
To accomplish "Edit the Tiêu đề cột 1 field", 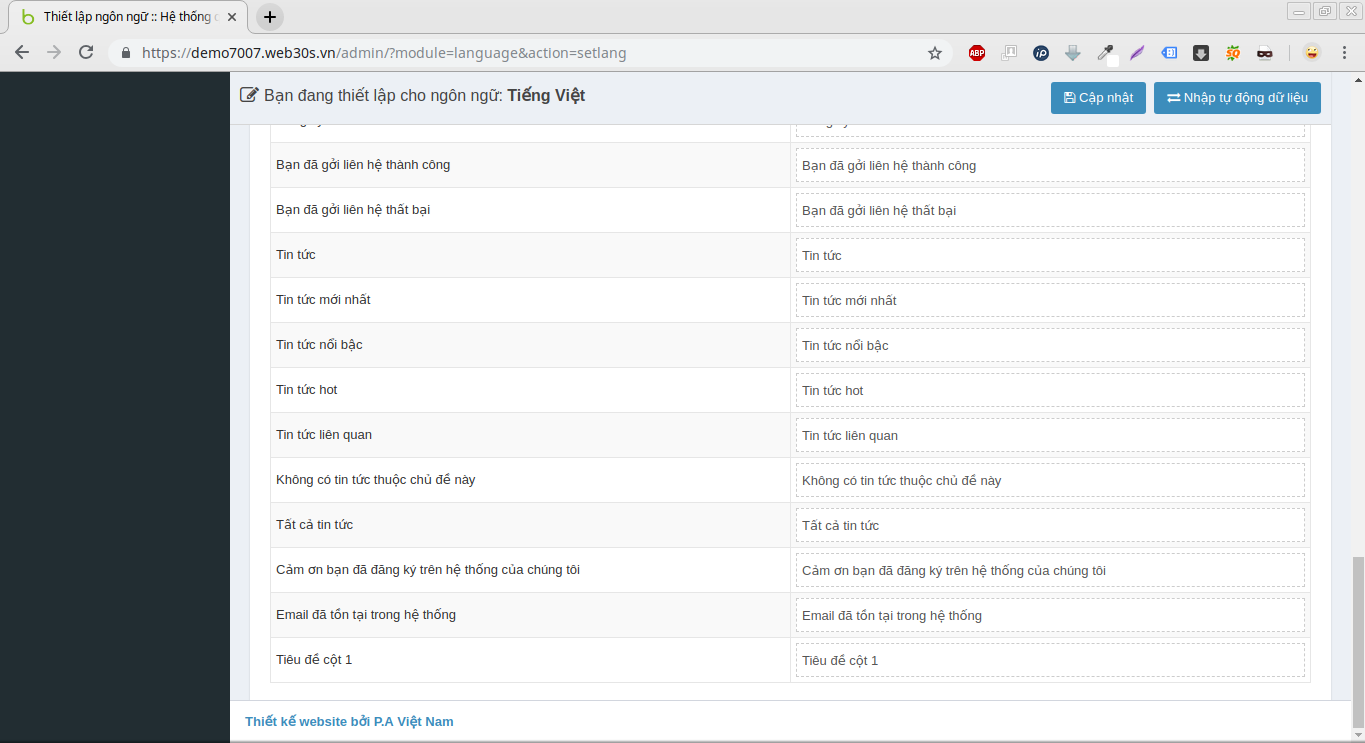I will (1050, 660).
